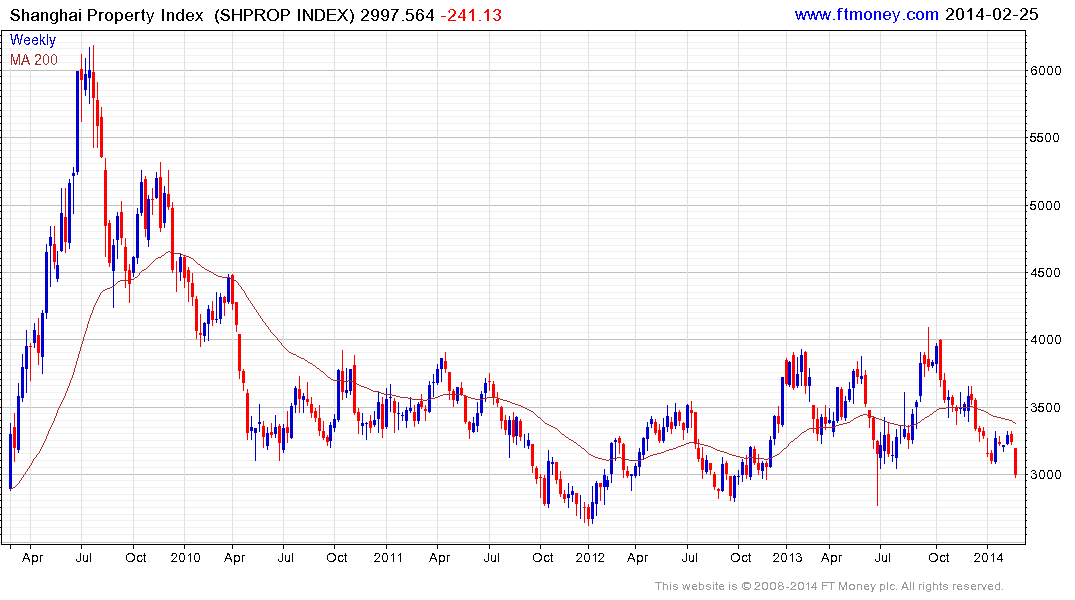Click the 5000 price axis label
This screenshot has height=600, width=1075.
pos(1045,206)
